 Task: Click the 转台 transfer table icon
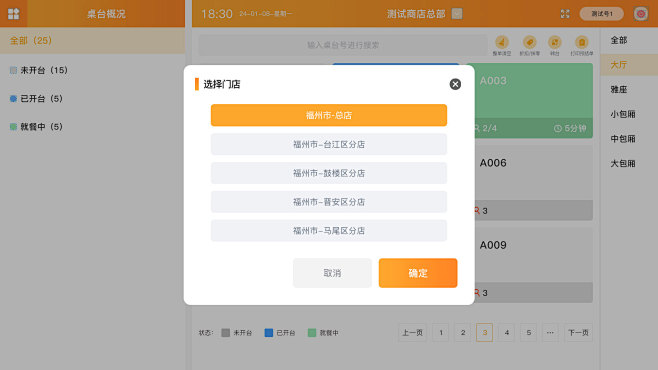pos(555,45)
